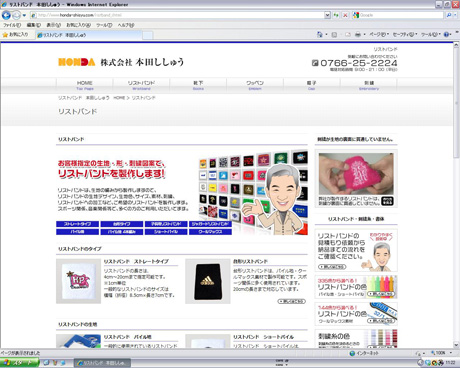The width and height of the screenshot is (460, 368).
Task: Click the HOME breadcrumb link
Action: pyautogui.click(x=119, y=98)
